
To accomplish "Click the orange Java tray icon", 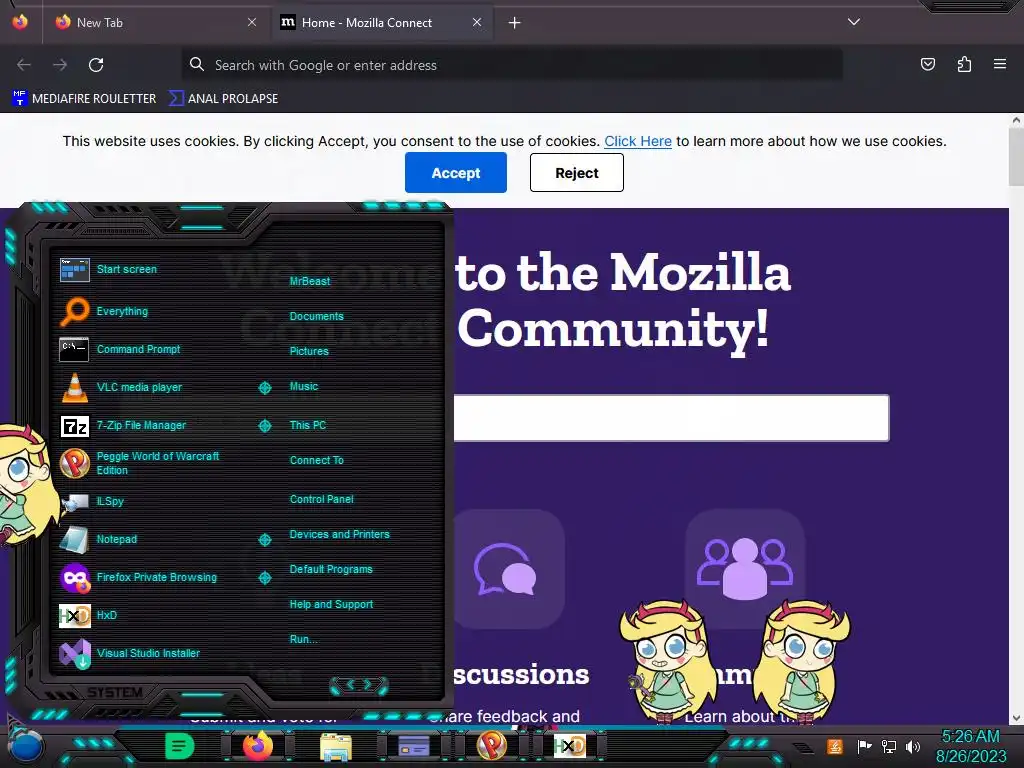I will pos(835,746).
